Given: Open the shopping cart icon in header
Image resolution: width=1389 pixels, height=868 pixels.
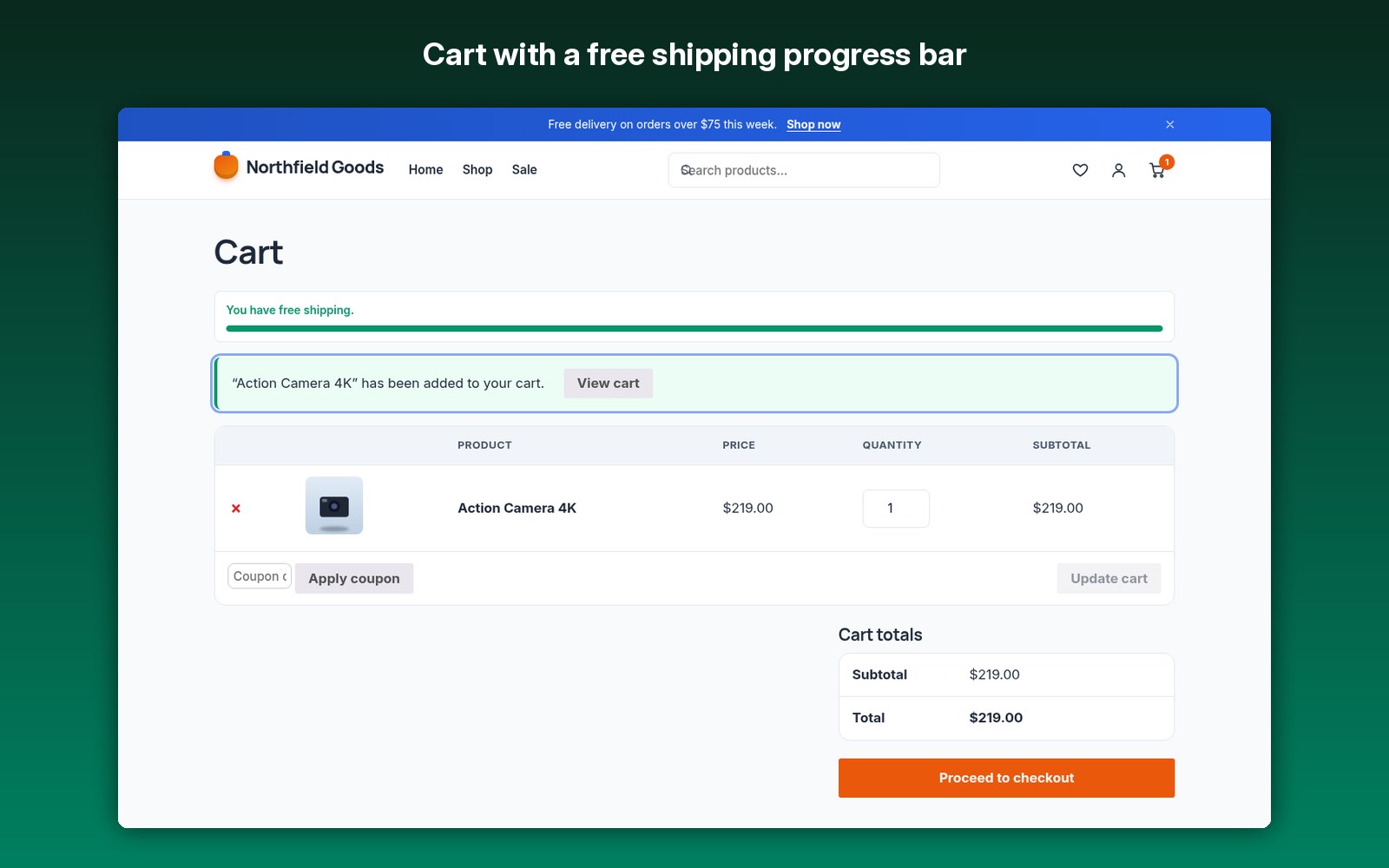Looking at the screenshot, I should pos(1157,170).
